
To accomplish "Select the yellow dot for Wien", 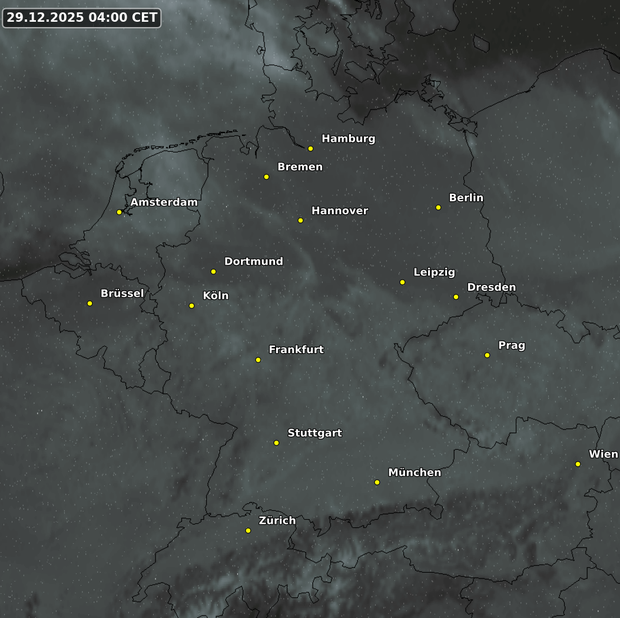I will [578, 464].
